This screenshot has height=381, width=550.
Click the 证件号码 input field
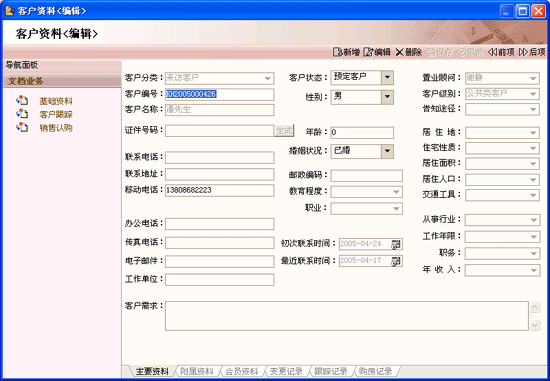pos(220,131)
